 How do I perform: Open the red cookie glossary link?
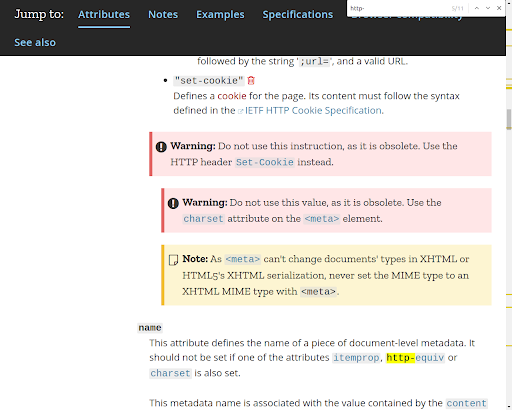pyautogui.click(x=232, y=96)
